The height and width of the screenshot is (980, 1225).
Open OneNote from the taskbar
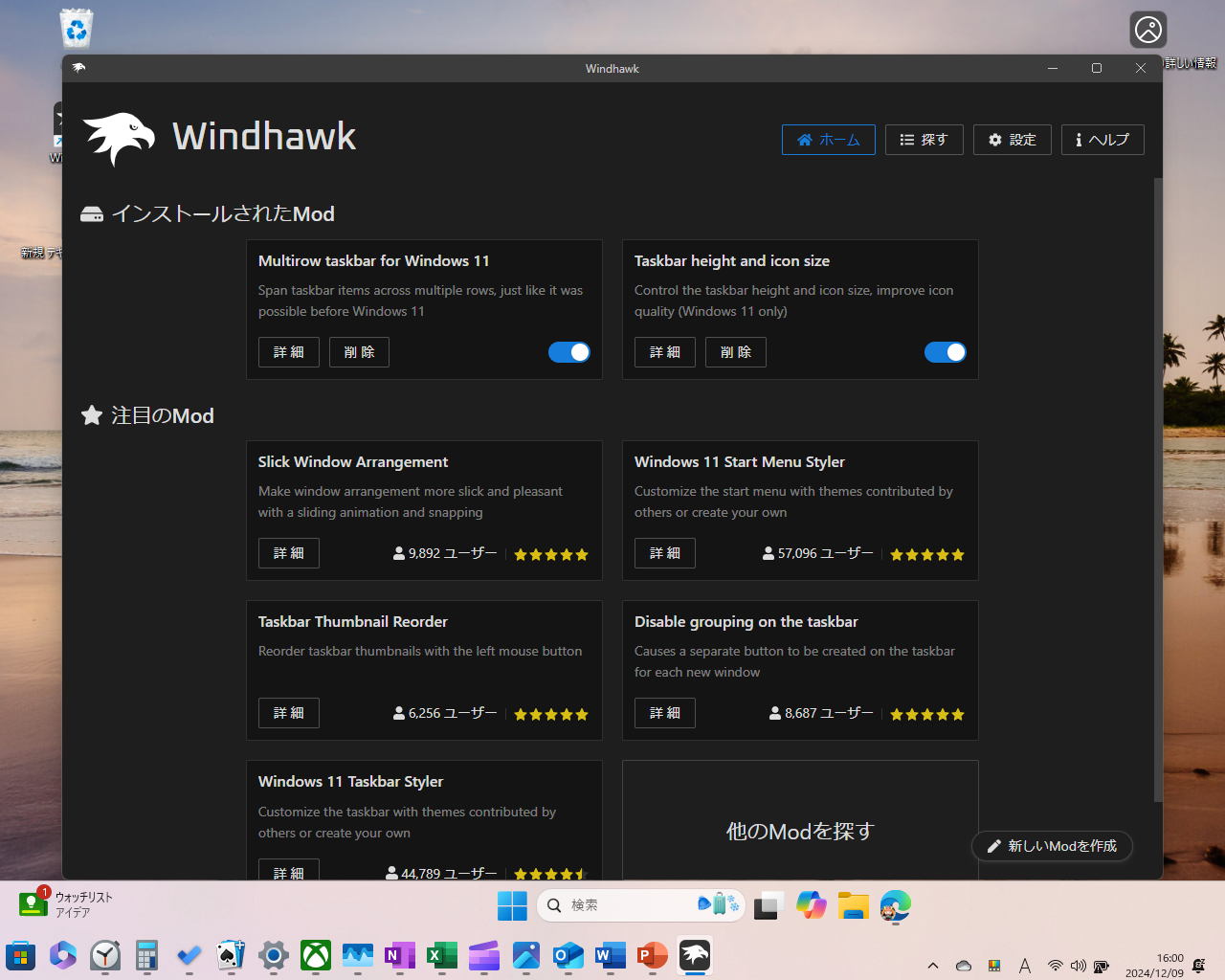coord(399,955)
